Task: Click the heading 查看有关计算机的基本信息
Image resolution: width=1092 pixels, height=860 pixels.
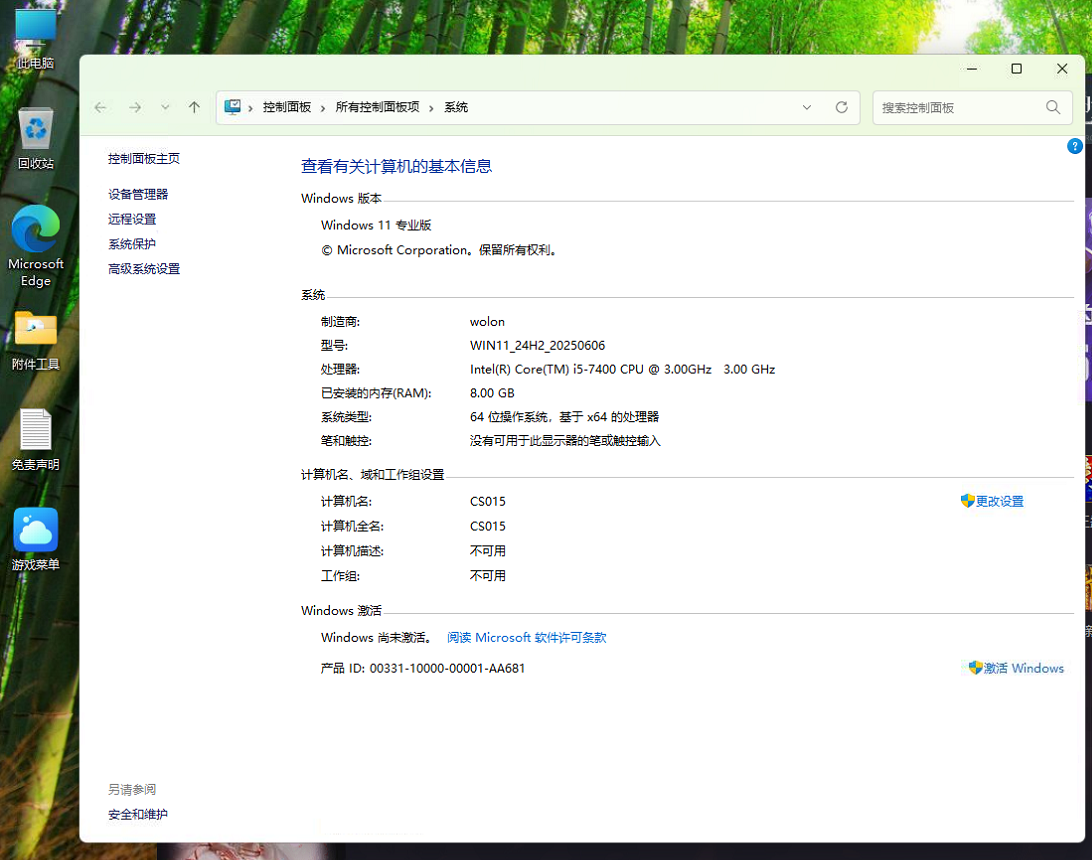Action: [396, 166]
